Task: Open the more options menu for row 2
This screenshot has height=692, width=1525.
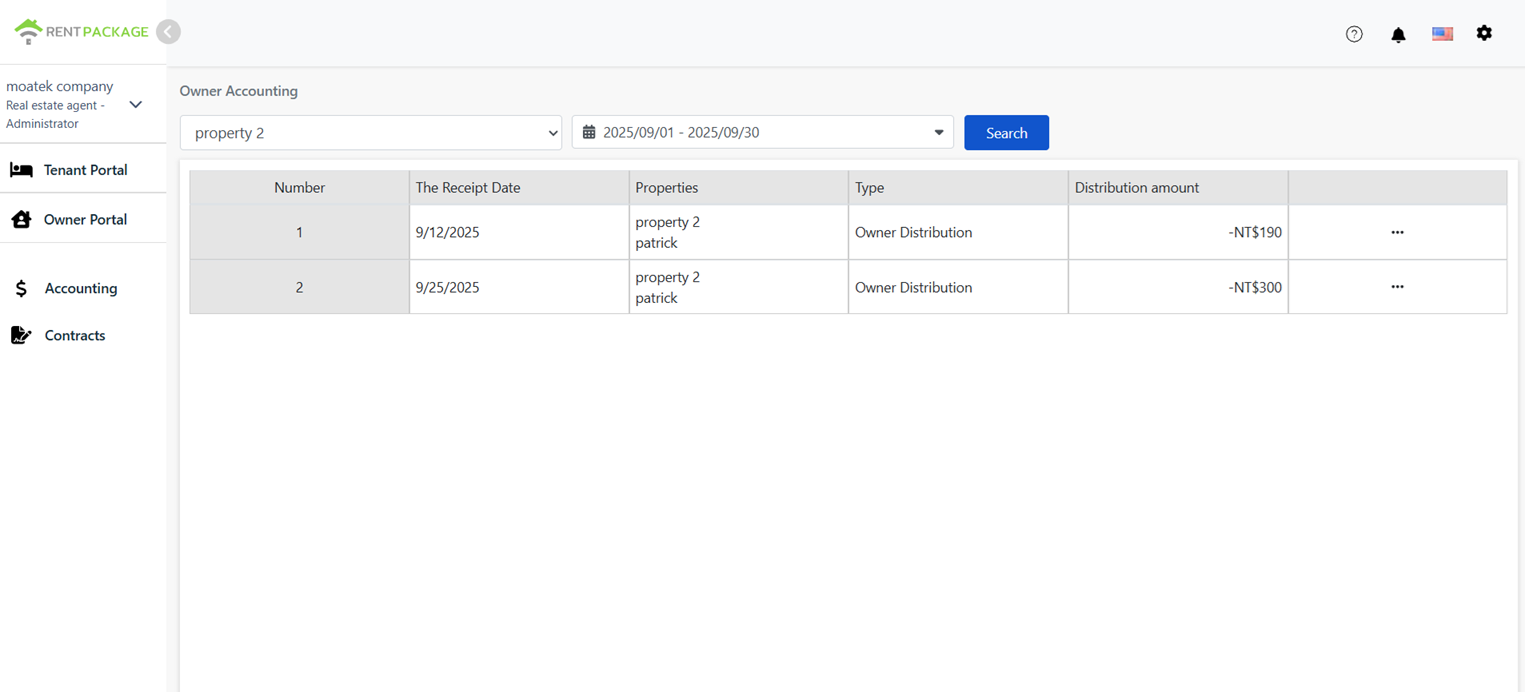Action: [x=1397, y=287]
